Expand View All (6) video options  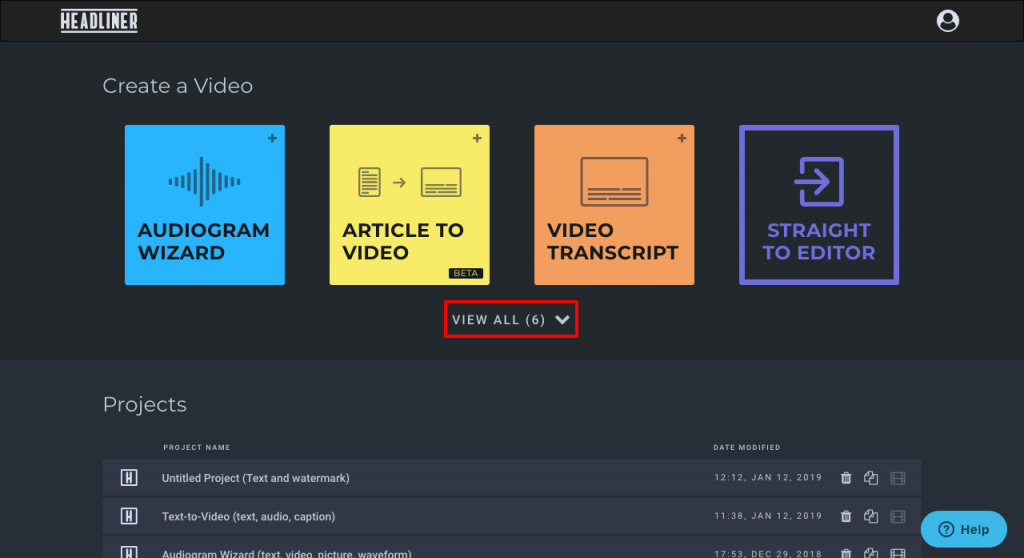499,320
